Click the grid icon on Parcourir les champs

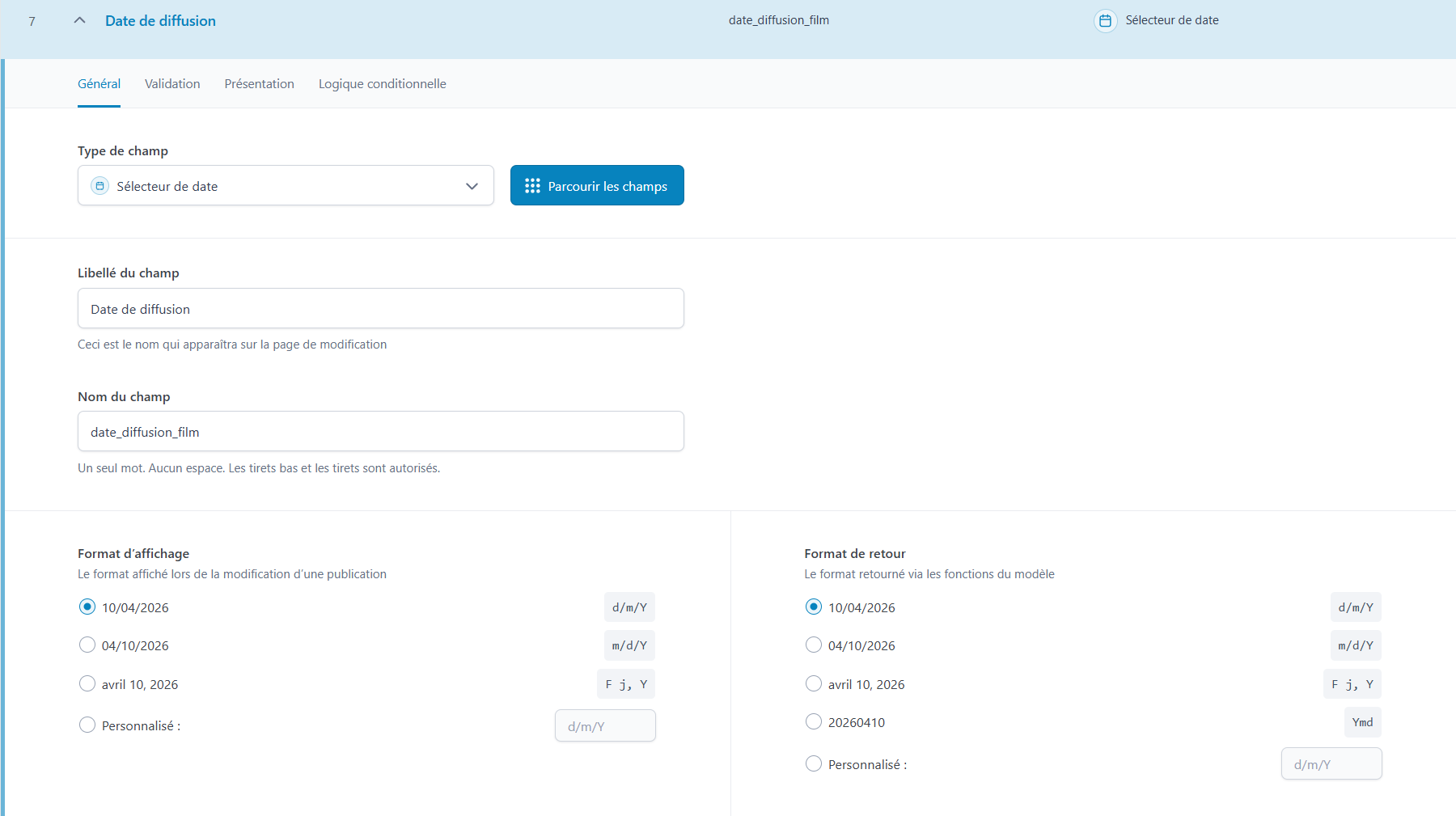tap(532, 186)
